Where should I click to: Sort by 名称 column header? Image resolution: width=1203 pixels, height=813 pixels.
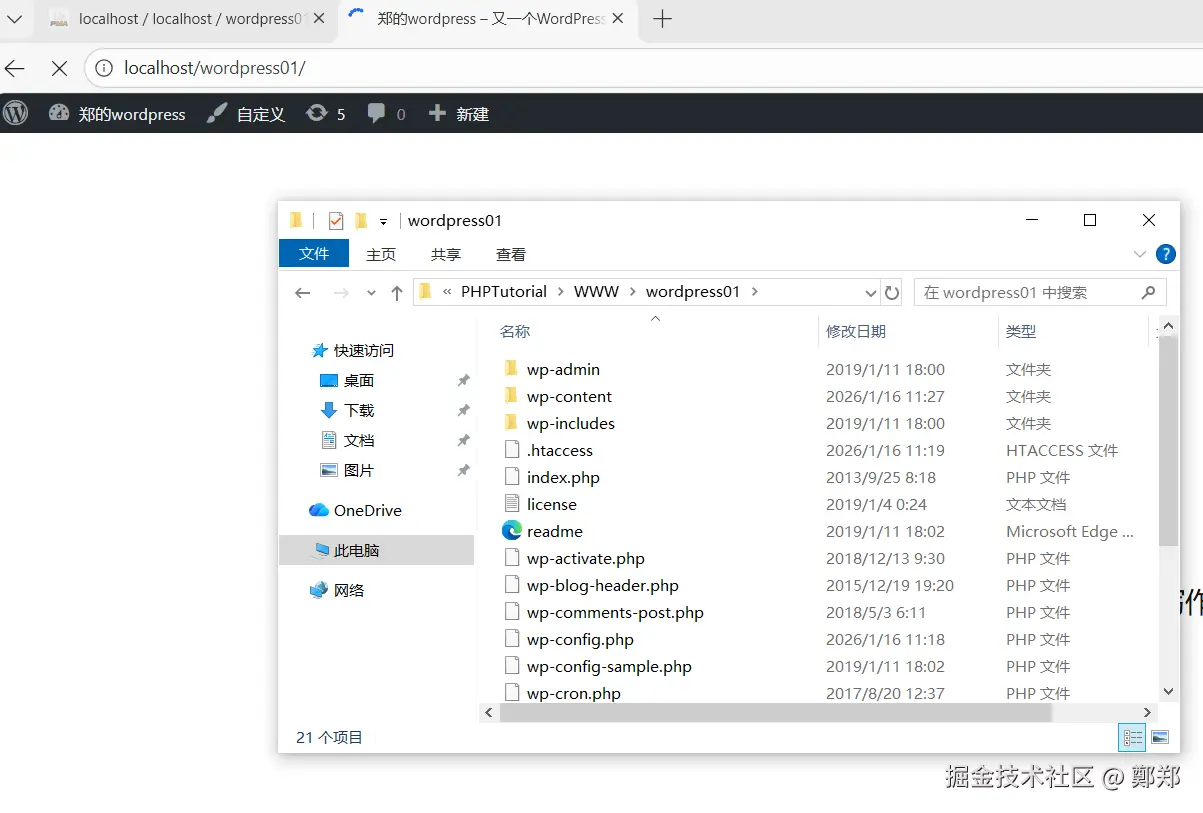pyautogui.click(x=515, y=331)
